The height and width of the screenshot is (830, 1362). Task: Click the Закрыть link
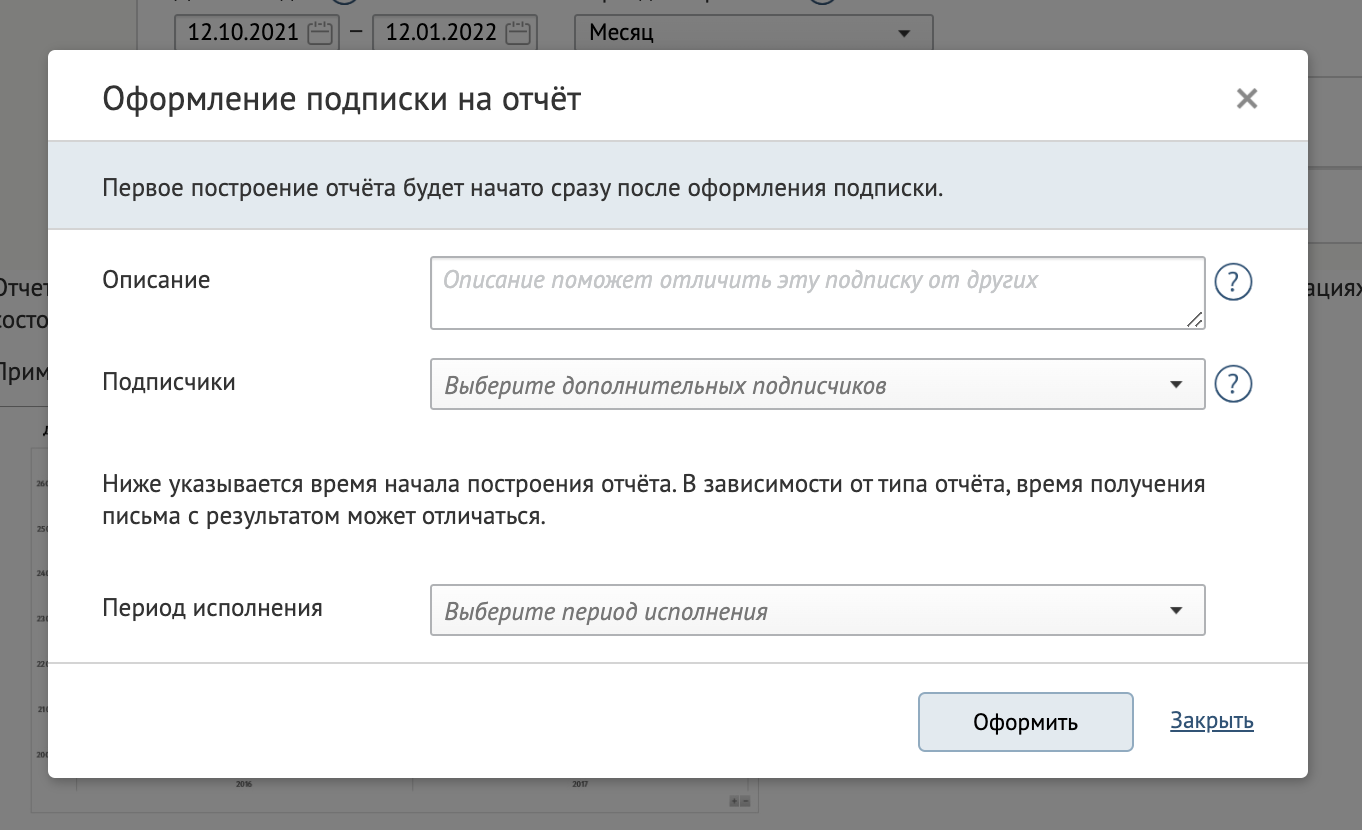point(1212,721)
